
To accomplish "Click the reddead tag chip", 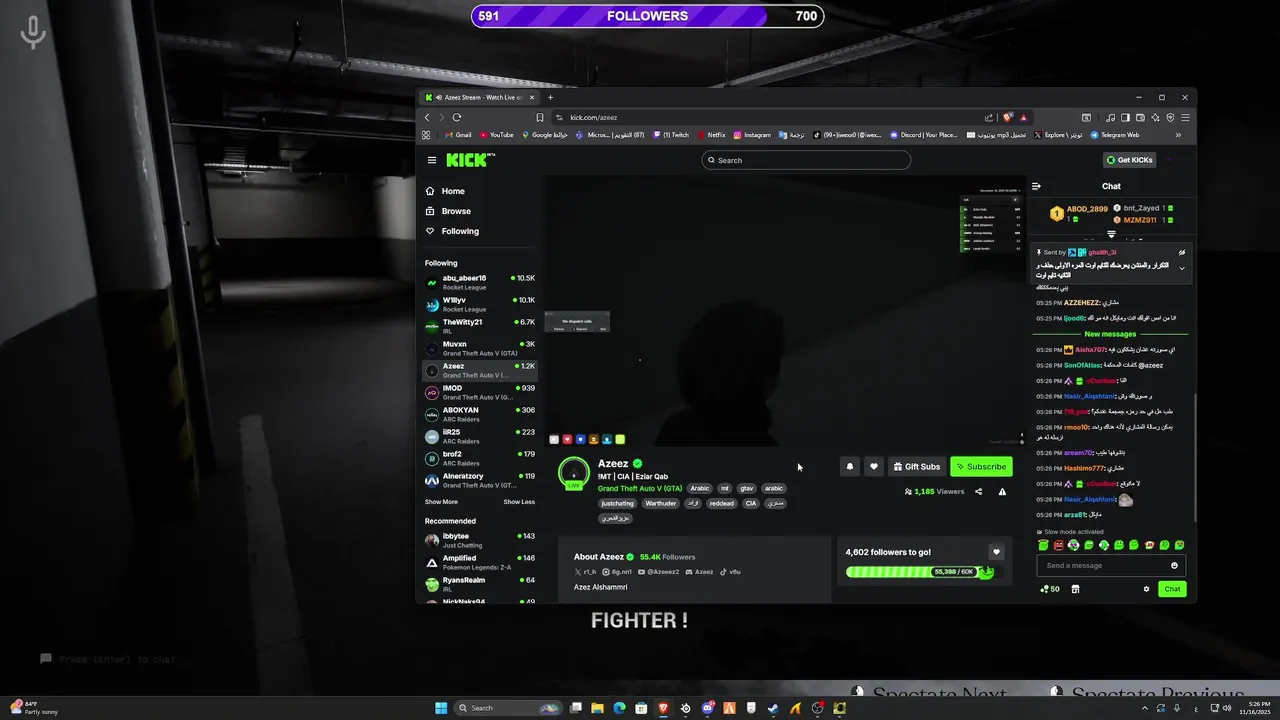I will (722, 504).
